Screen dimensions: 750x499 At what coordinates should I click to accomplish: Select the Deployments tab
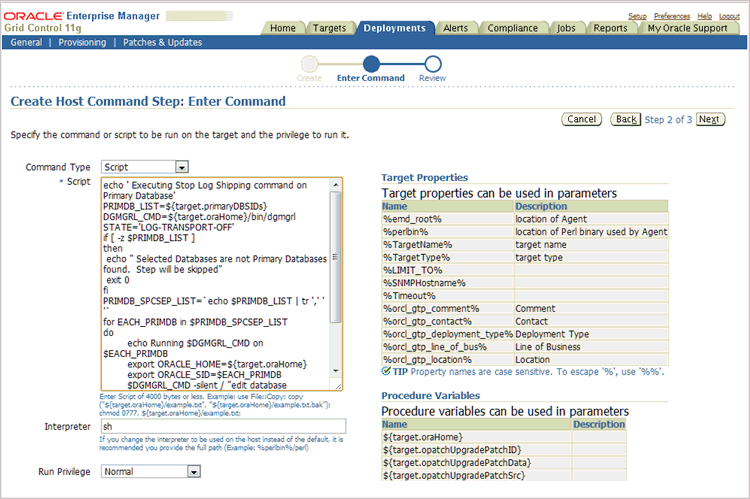point(394,28)
